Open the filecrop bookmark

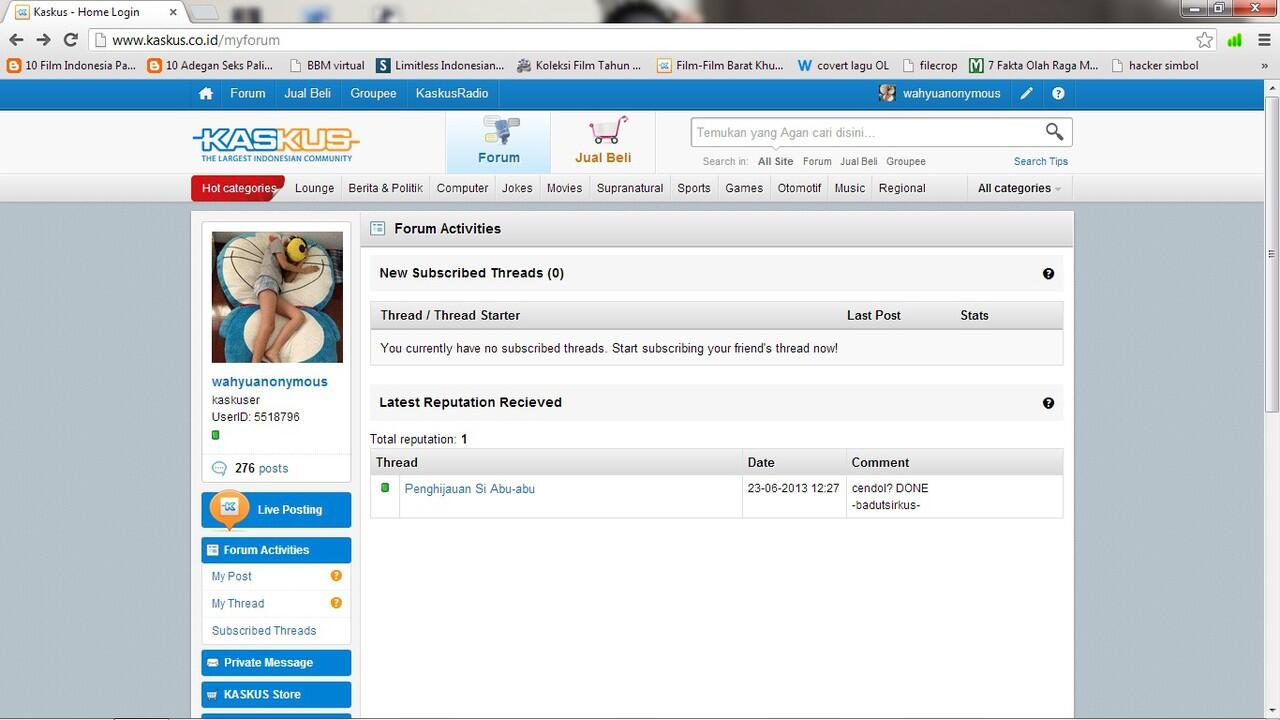coord(929,65)
